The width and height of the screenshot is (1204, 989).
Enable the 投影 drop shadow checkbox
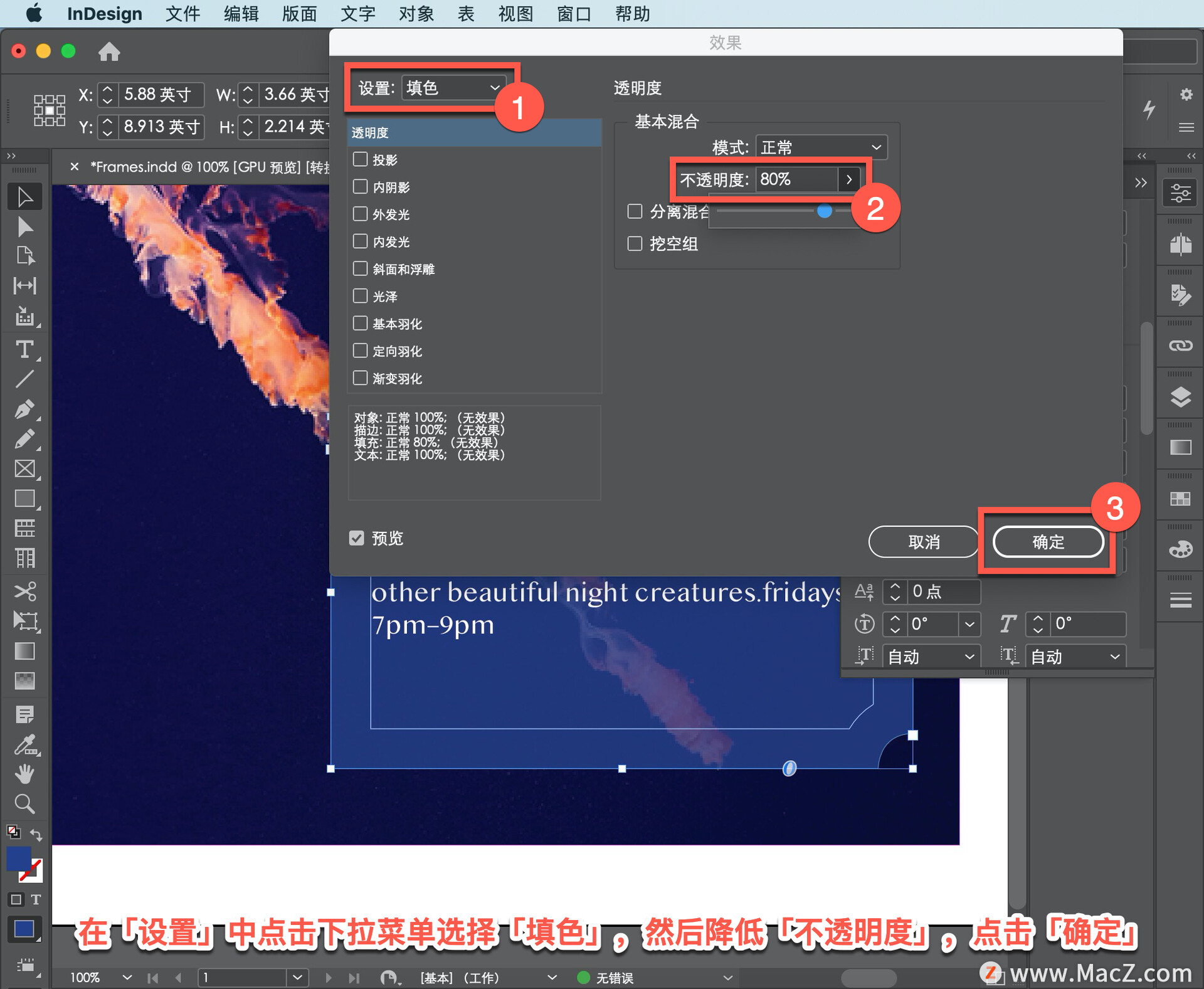tap(360, 159)
